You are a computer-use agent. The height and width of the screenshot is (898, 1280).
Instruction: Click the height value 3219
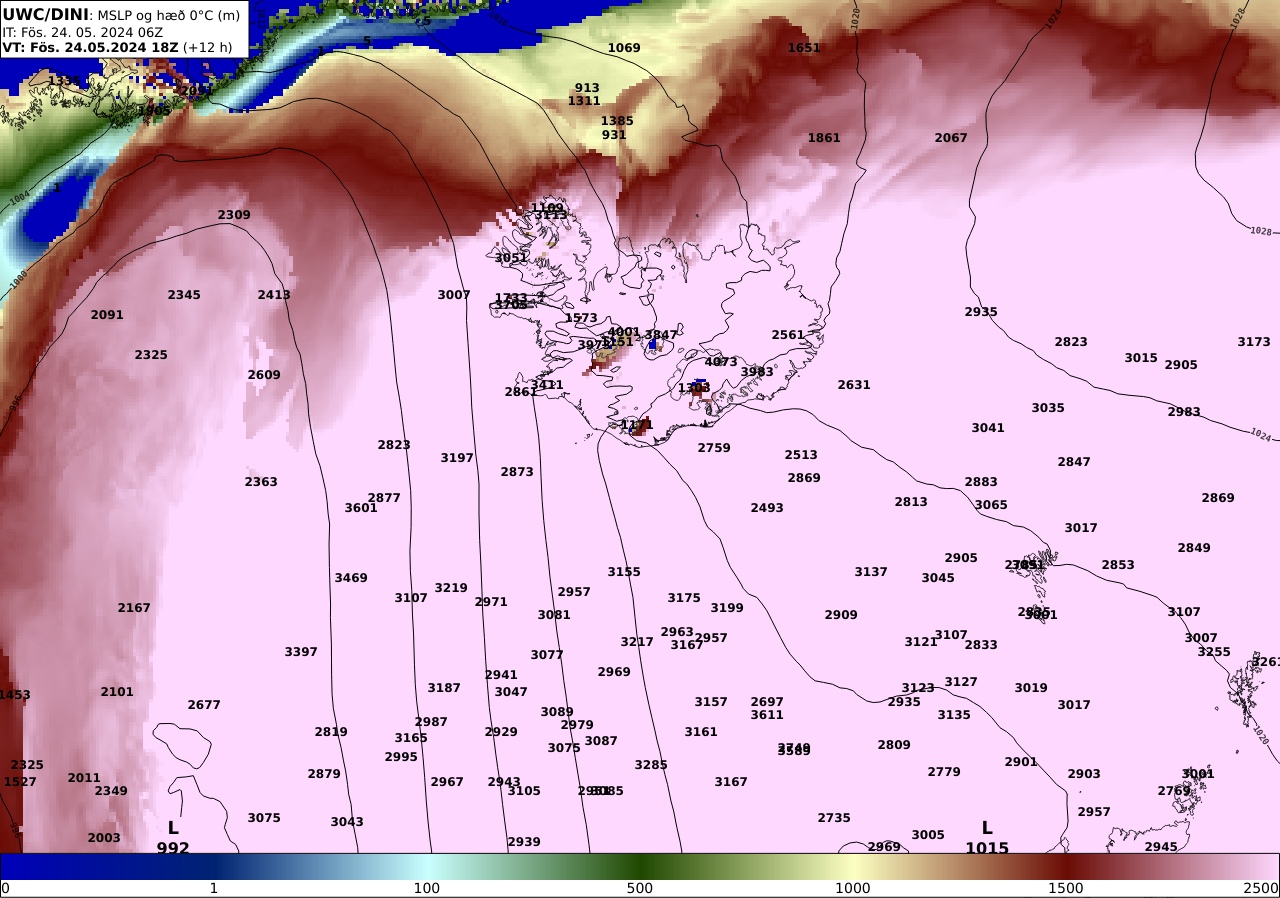click(451, 588)
